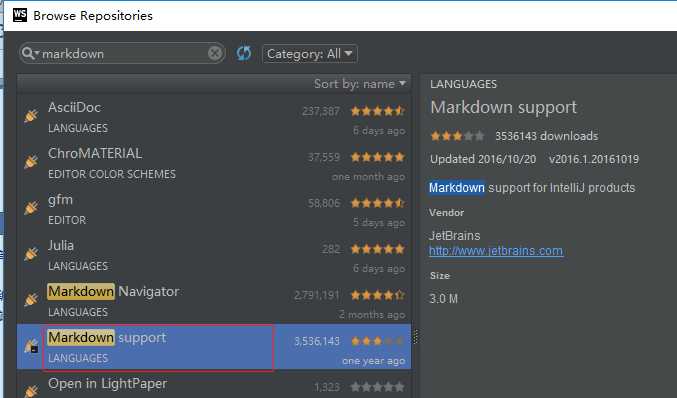The width and height of the screenshot is (677, 398).
Task: Click 'one year ago' in selected row
Action: [x=373, y=361]
